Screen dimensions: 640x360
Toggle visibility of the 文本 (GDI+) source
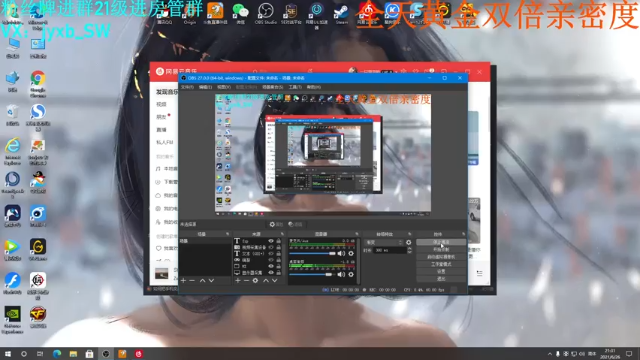[x=271, y=253]
